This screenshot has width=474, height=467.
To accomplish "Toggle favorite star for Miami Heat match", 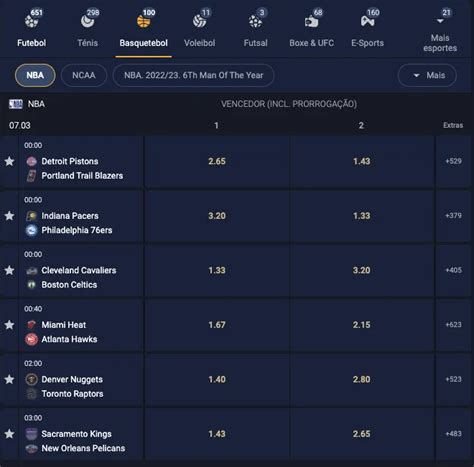I will 9,325.
